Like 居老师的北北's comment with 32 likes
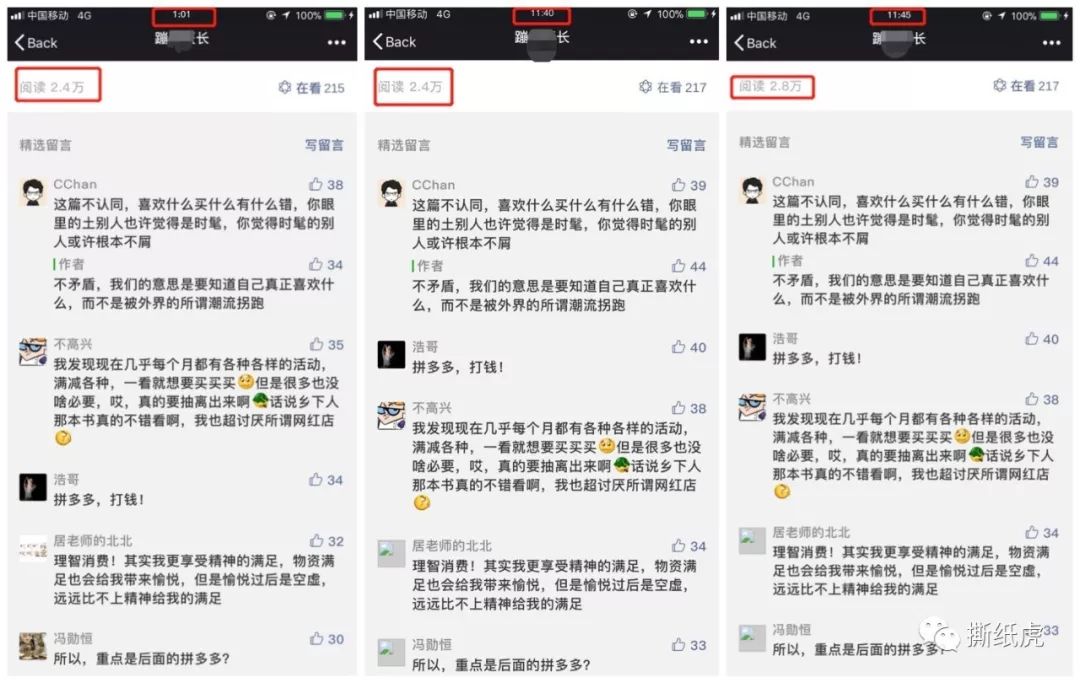Image resolution: width=1080 pixels, height=683 pixels. click(x=316, y=541)
